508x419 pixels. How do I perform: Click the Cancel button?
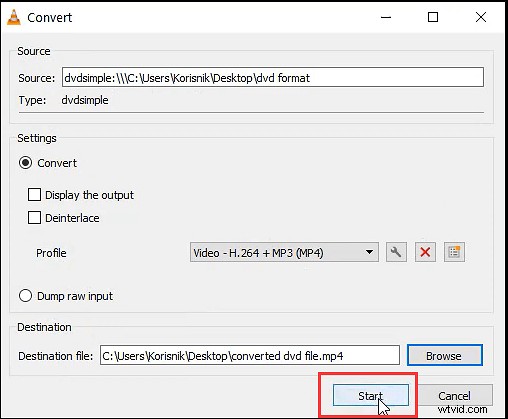click(x=455, y=395)
